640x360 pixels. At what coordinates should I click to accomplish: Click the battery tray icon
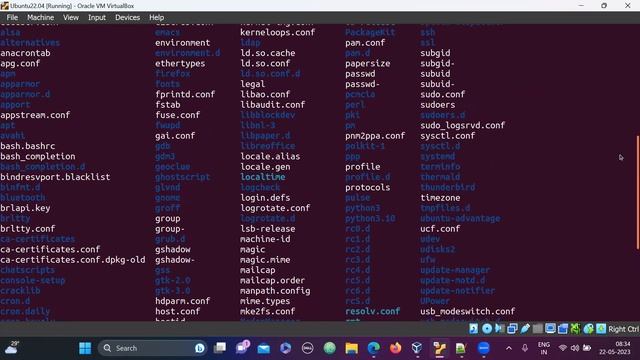click(x=587, y=348)
